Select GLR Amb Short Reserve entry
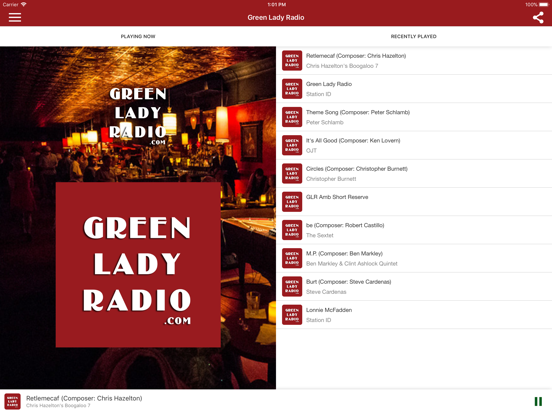 [337, 197]
